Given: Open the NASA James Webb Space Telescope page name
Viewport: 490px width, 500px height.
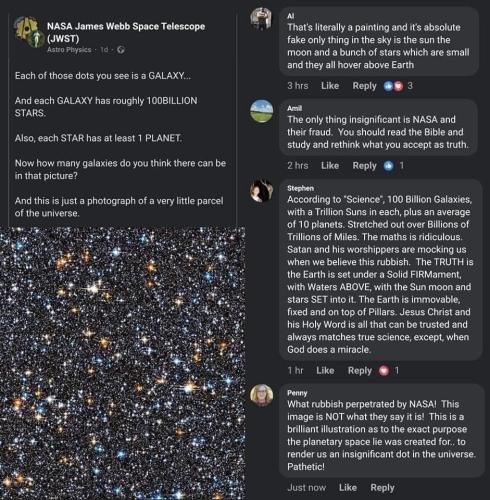Looking at the screenshot, I should point(126,32).
